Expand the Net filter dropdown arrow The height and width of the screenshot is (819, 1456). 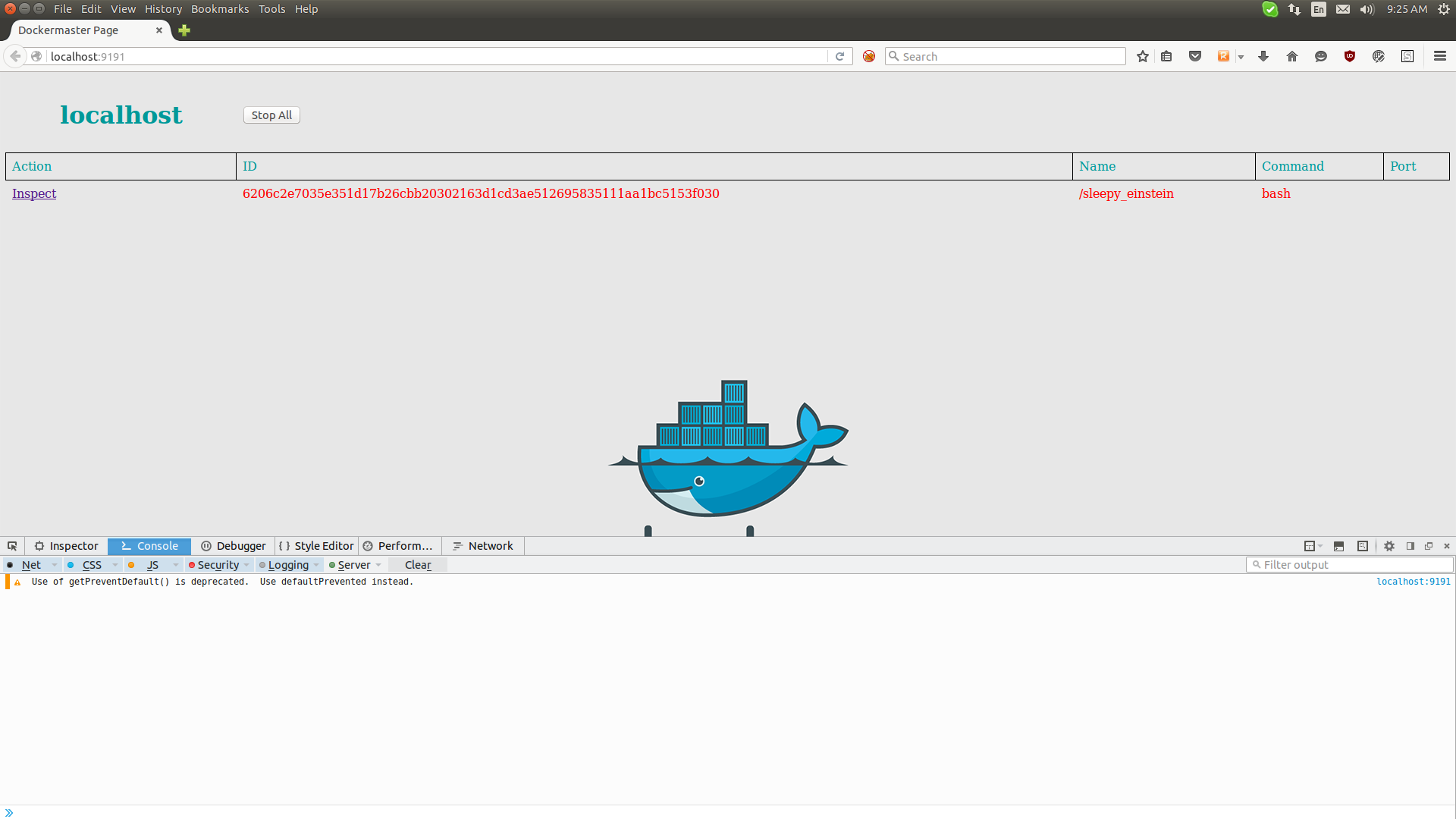(54, 565)
